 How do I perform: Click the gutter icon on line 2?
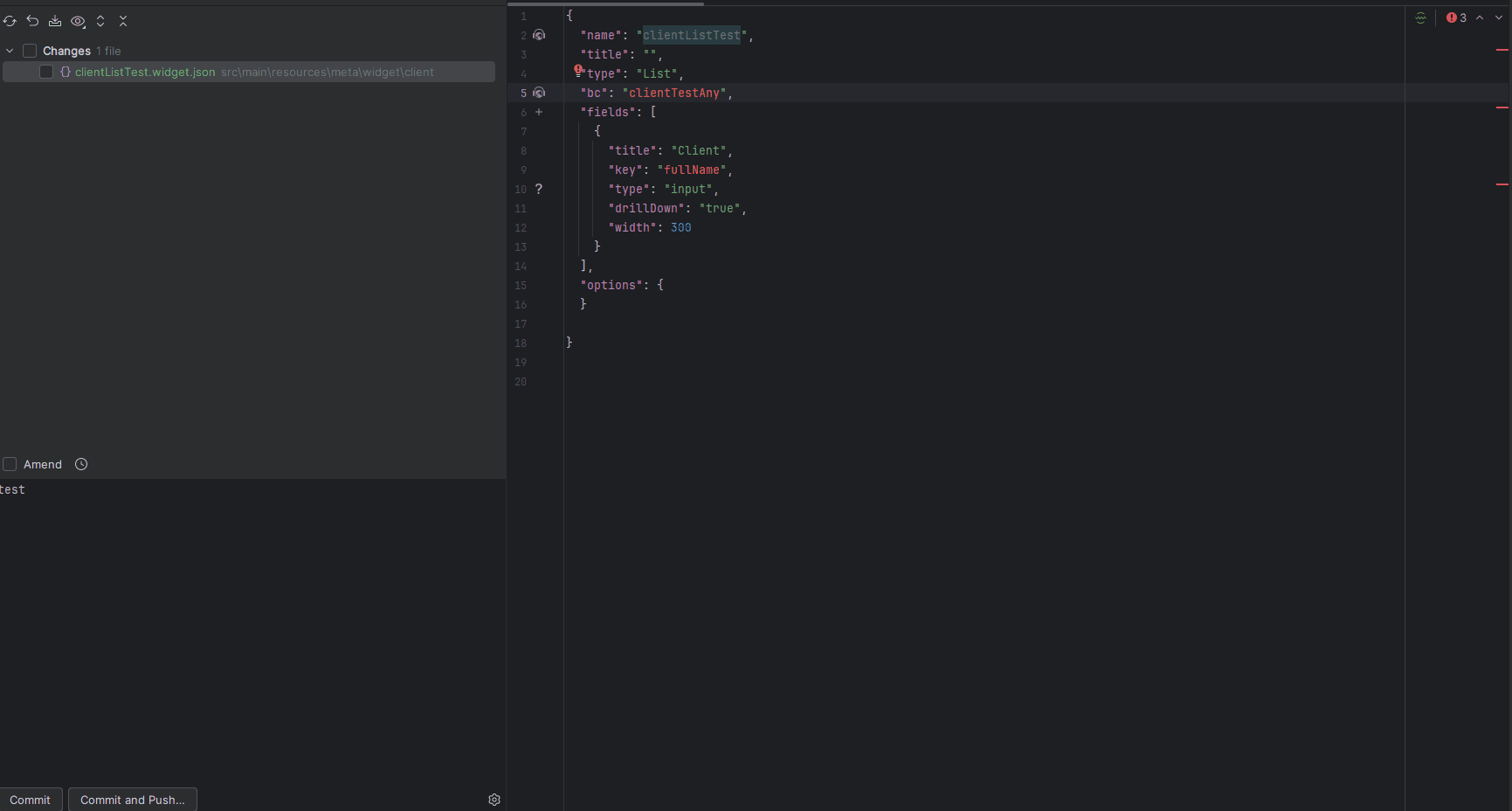[x=539, y=35]
